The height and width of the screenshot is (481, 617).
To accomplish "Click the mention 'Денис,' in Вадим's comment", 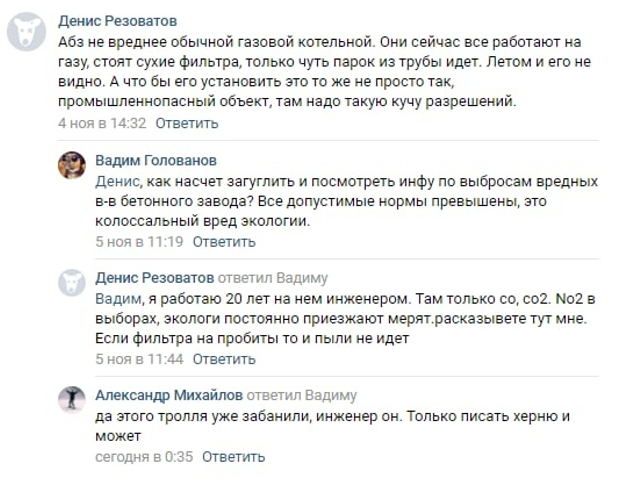I will (x=118, y=181).
